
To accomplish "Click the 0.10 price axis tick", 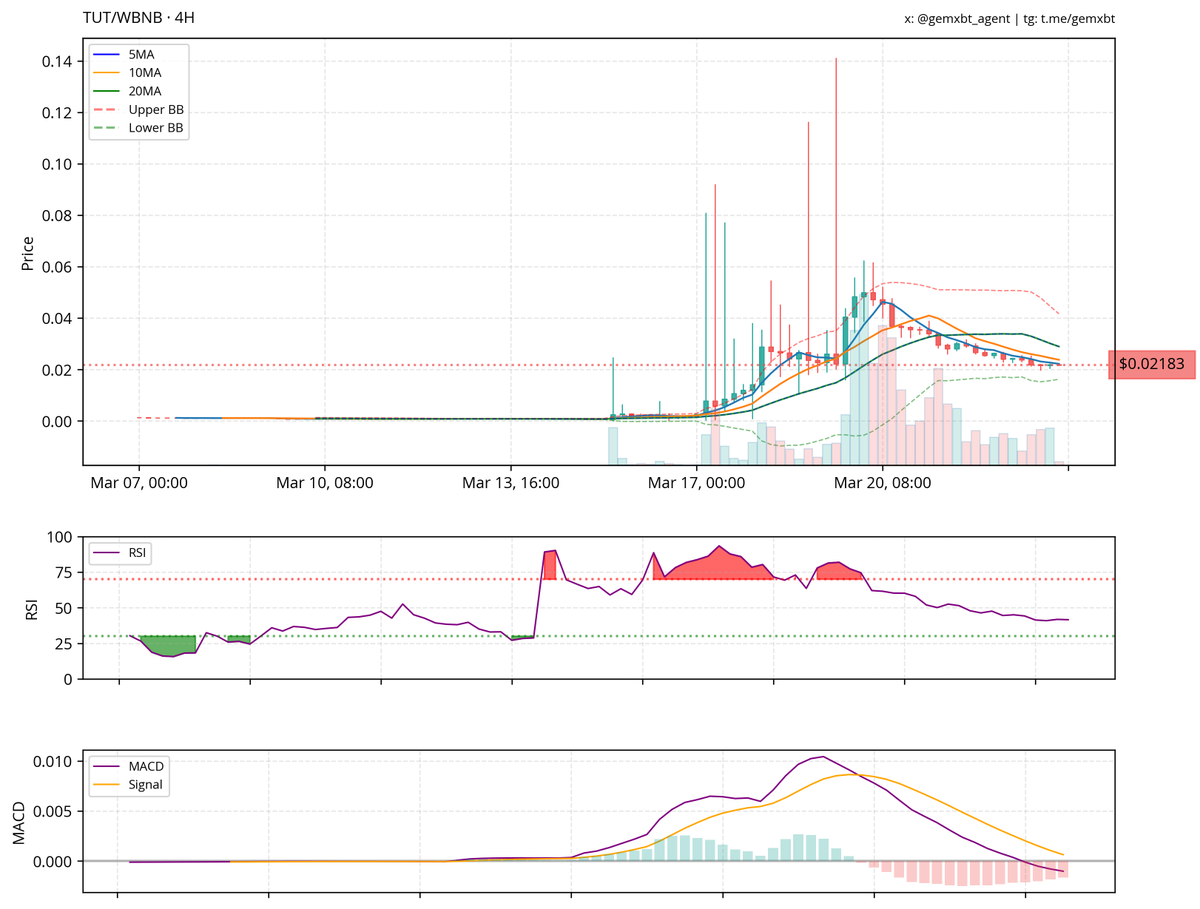I will (57, 164).
